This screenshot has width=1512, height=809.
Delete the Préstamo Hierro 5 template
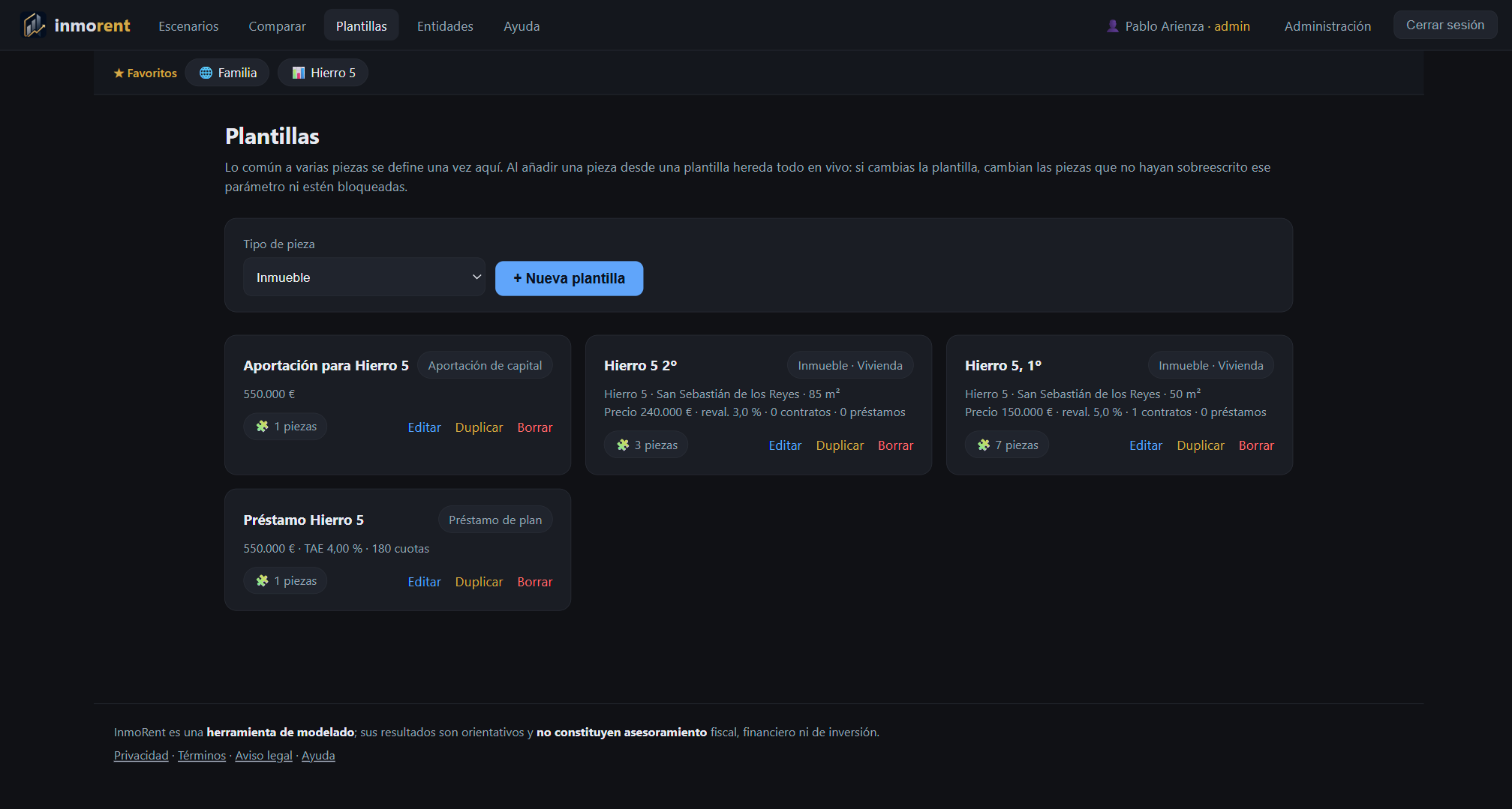click(x=535, y=582)
